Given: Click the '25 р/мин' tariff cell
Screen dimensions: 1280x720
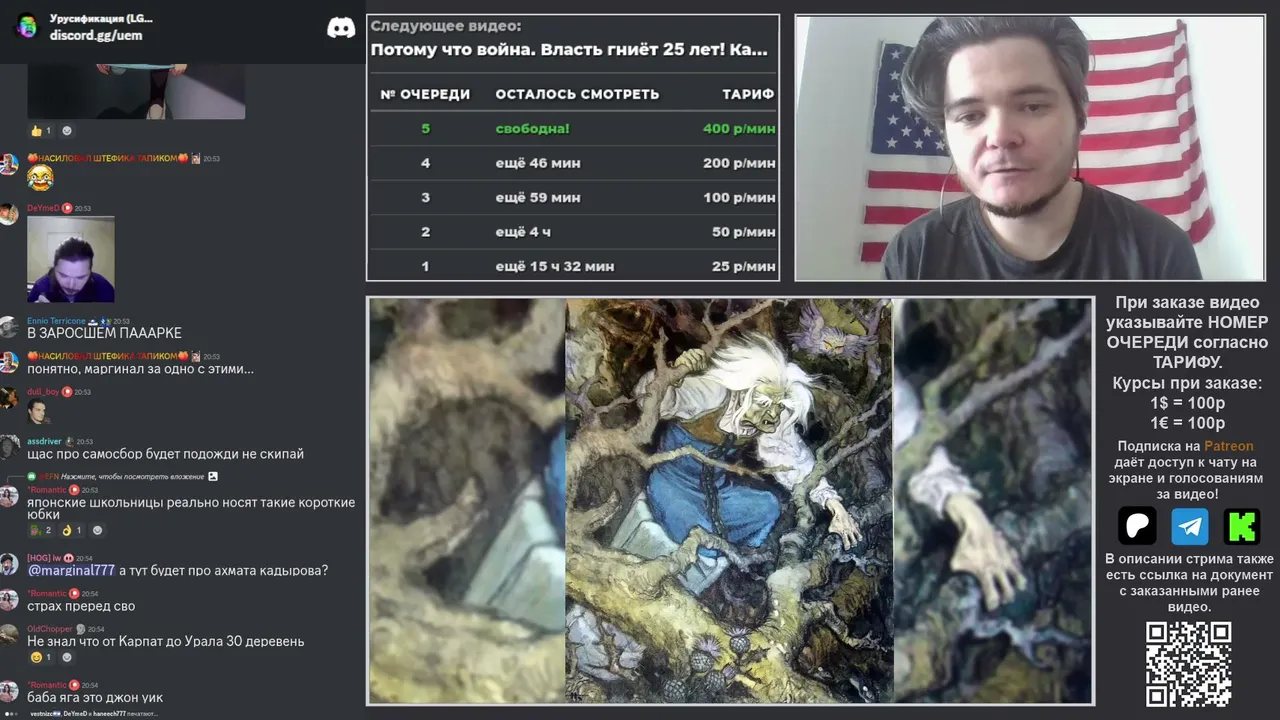Looking at the screenshot, I should coord(743,266).
